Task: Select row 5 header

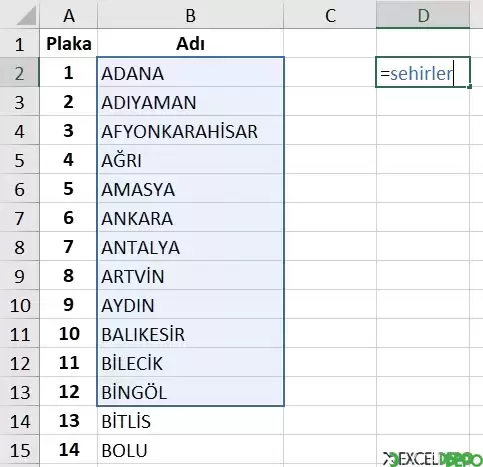Action: [19, 159]
